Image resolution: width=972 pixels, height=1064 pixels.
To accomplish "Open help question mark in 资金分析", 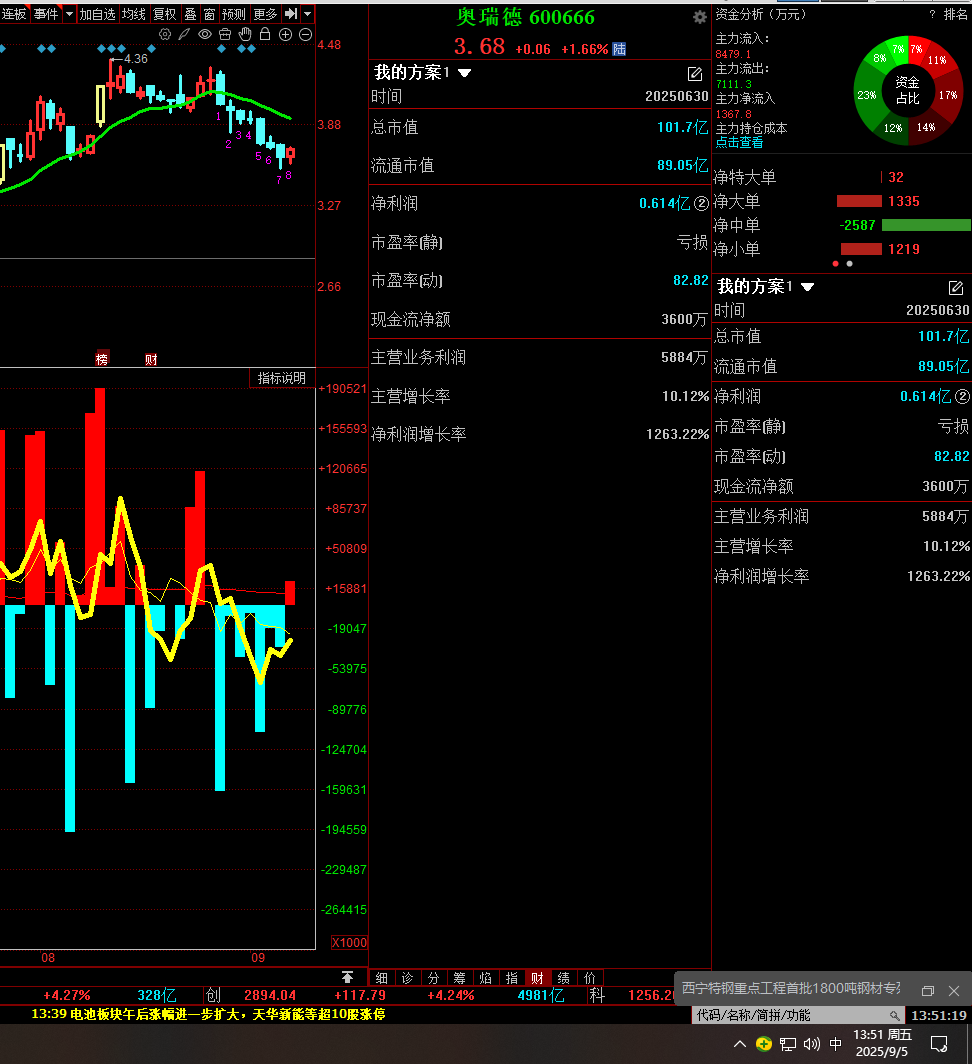I will point(932,14).
